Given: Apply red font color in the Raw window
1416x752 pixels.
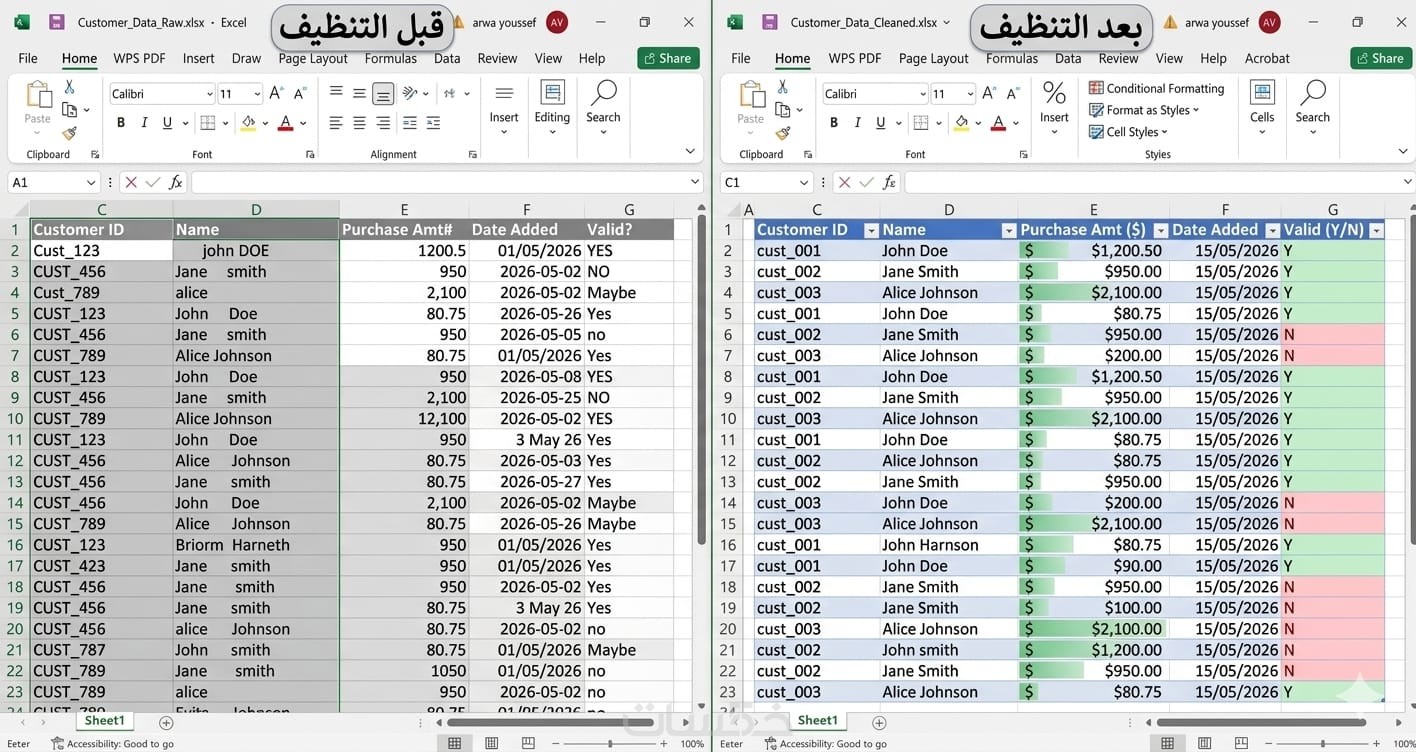Looking at the screenshot, I should click(285, 123).
